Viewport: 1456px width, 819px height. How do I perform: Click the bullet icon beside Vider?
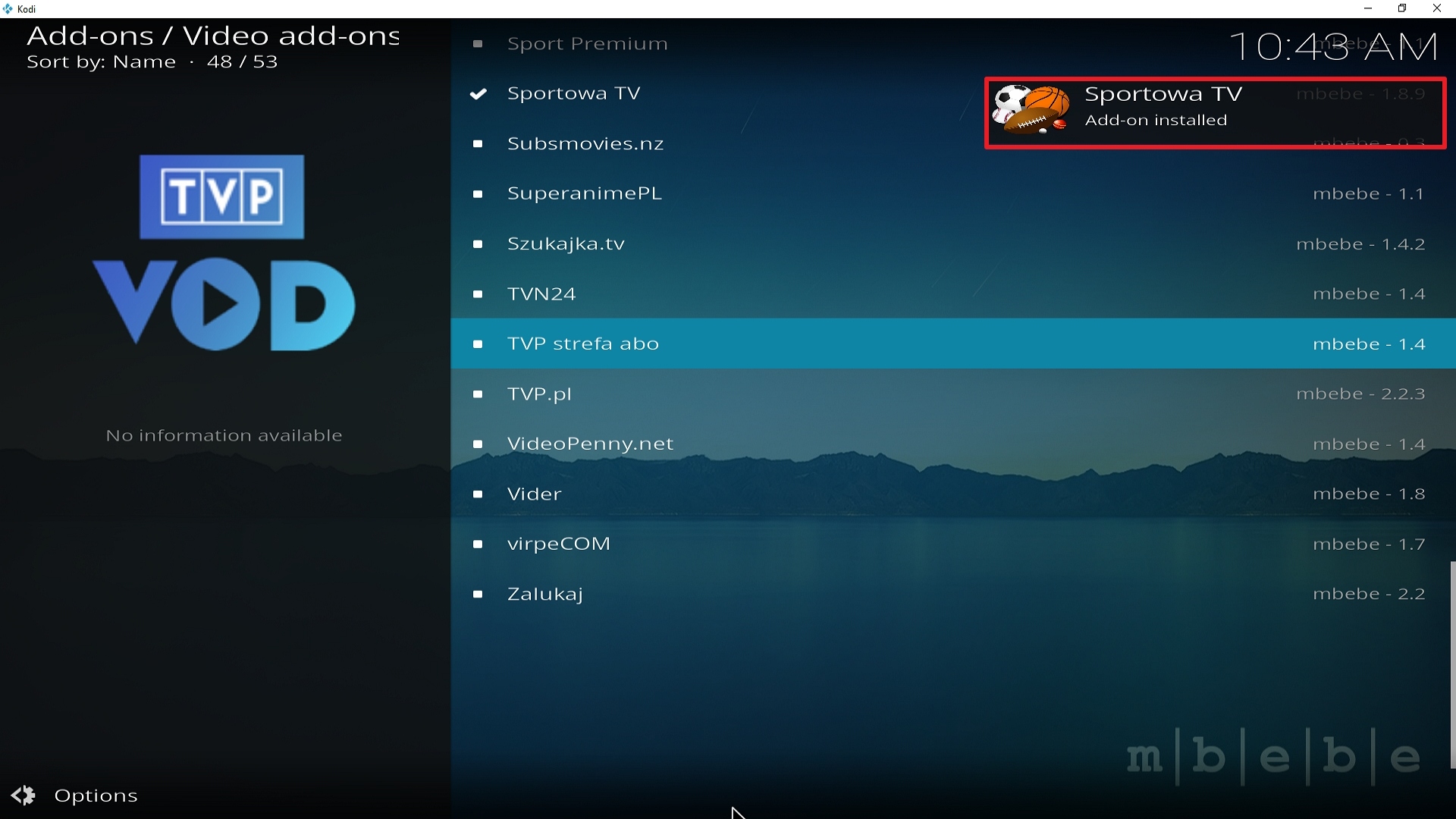pos(478,494)
